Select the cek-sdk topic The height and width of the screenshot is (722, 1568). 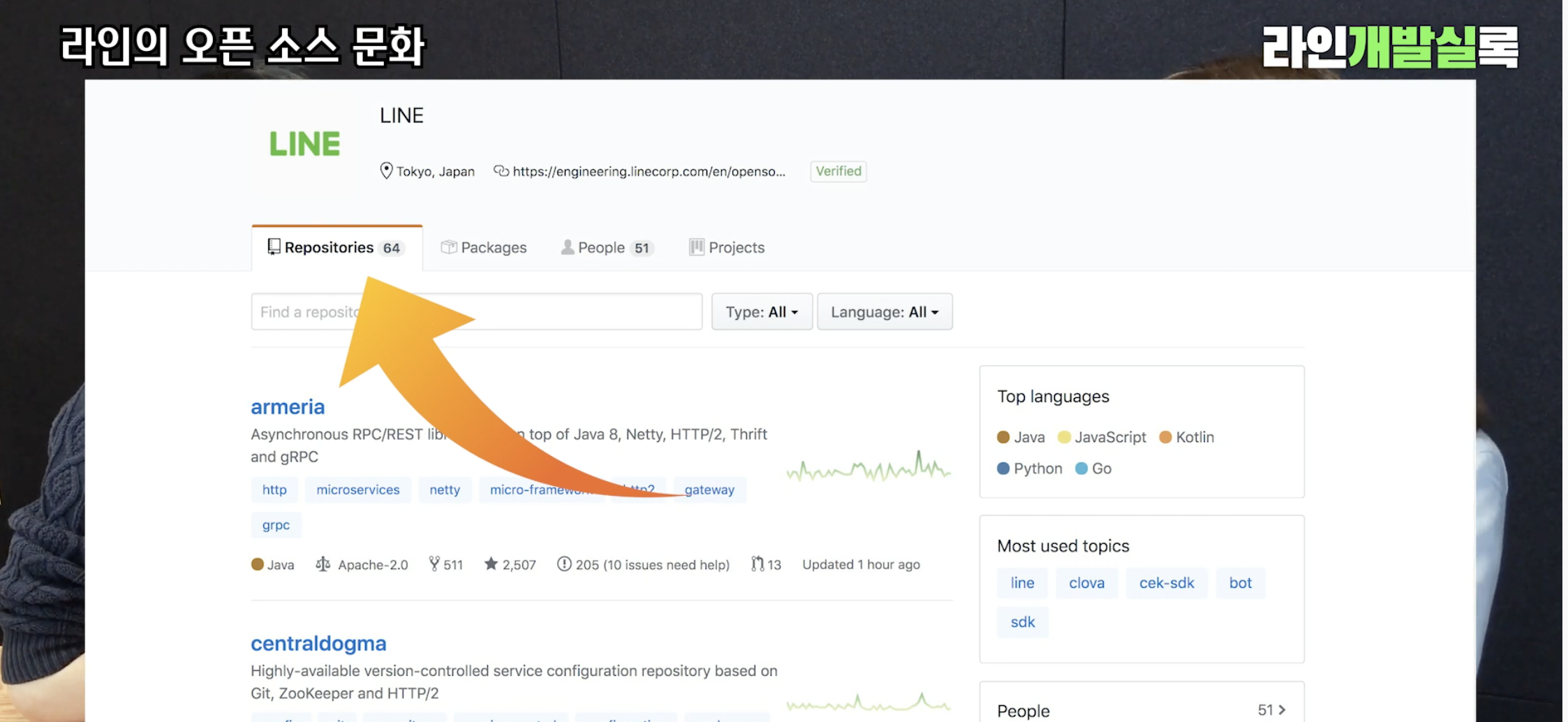[1167, 583]
